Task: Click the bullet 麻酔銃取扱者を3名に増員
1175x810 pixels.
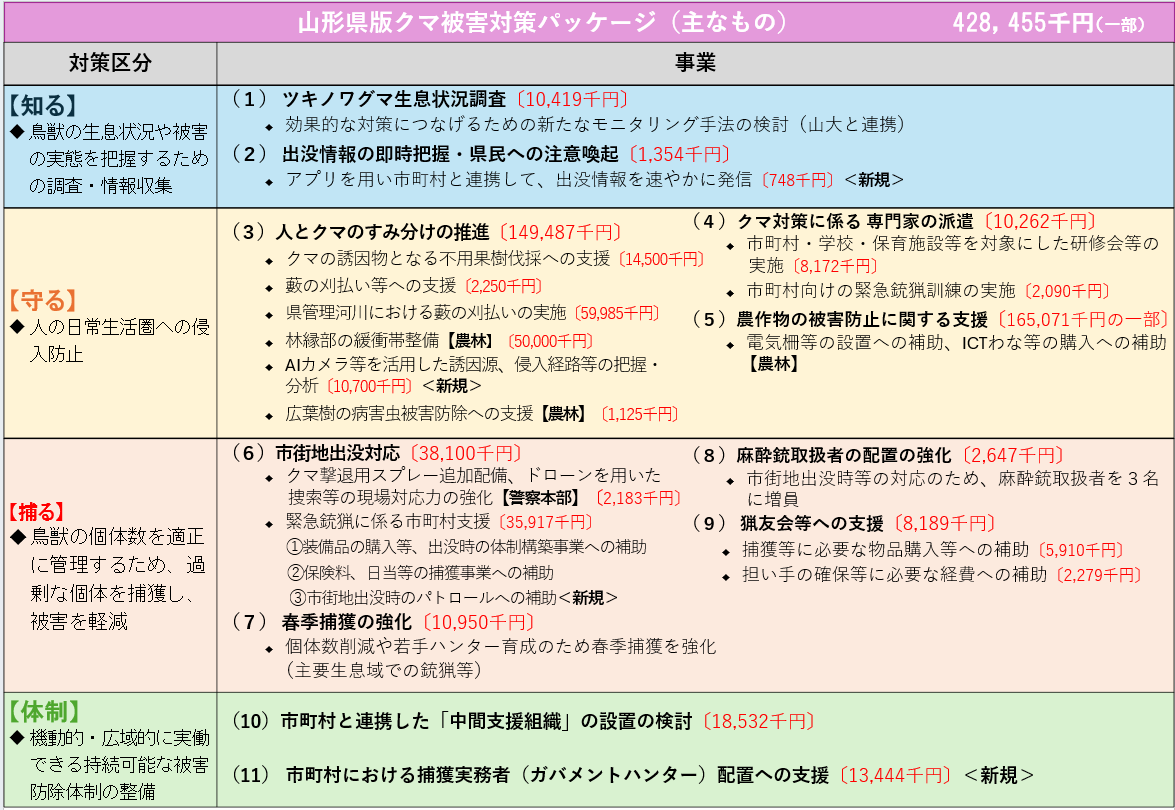Action: (x=953, y=489)
